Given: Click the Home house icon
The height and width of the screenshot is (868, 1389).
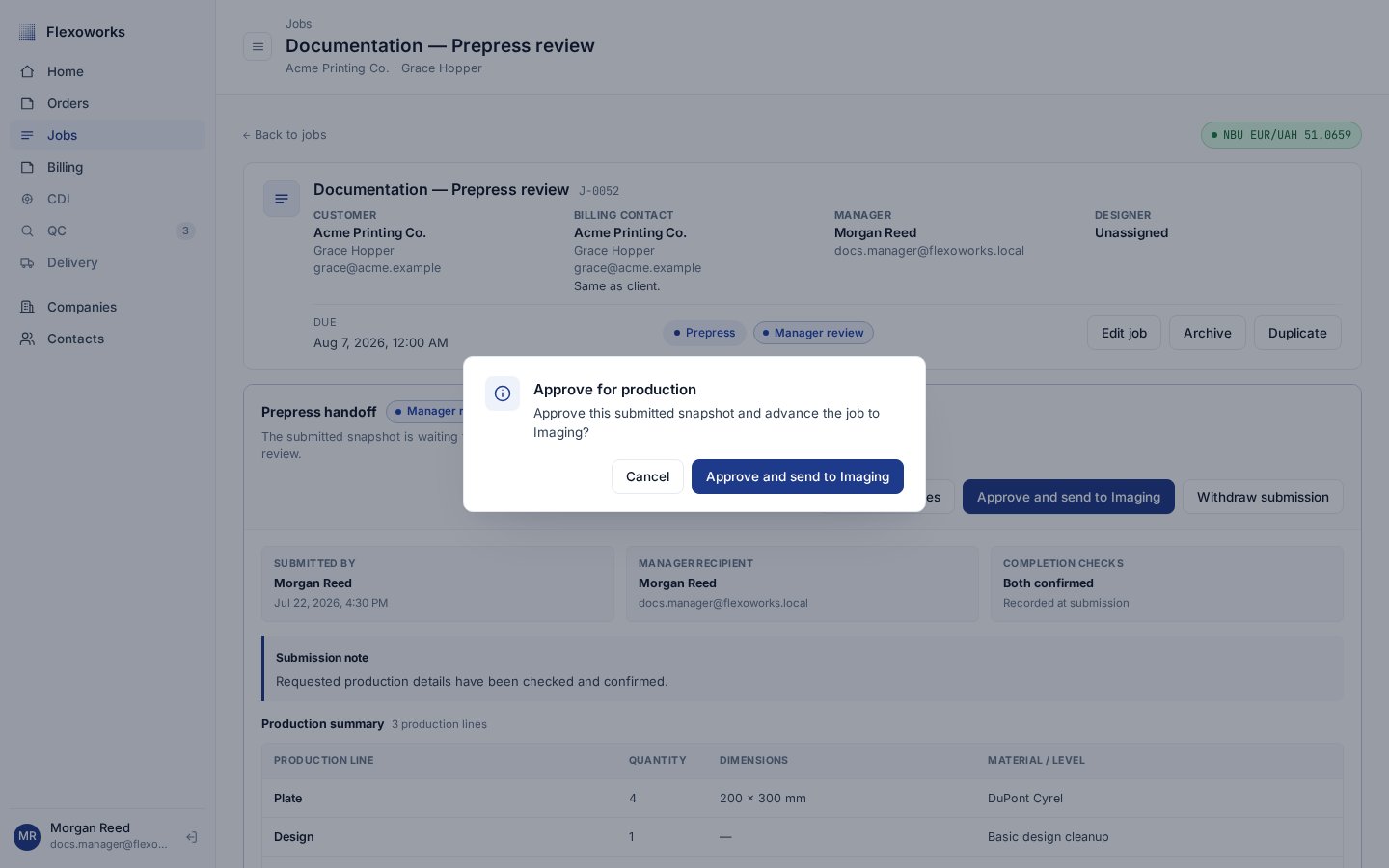Looking at the screenshot, I should [27, 71].
